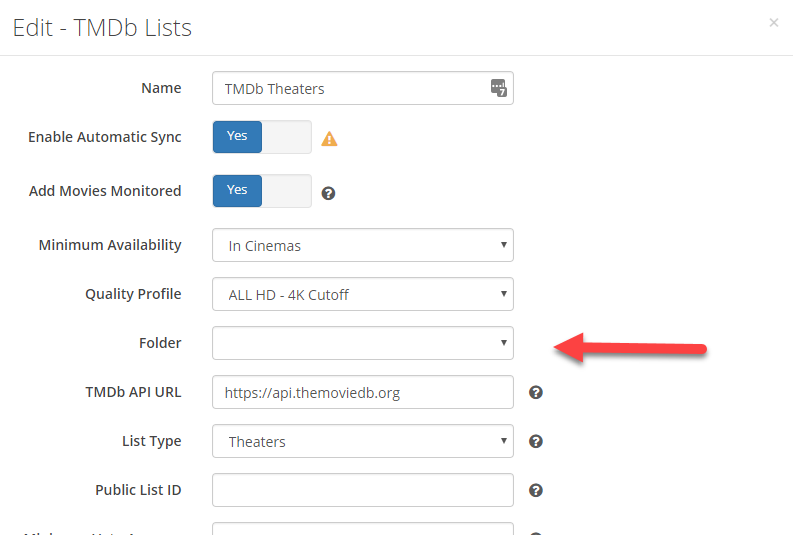
Task: Click the help icon next to TMDb API URL
Action: (536, 392)
